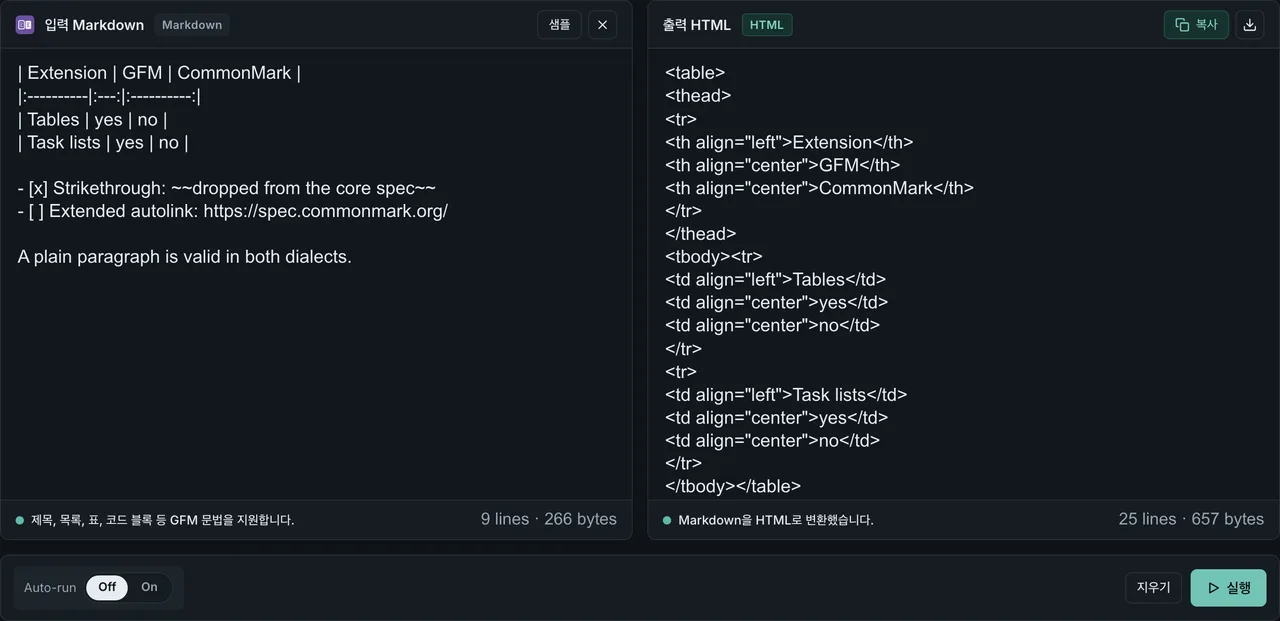The image size is (1280, 621).
Task: Click the '[x] Strikethrough' task list line
Action: [x=227, y=188]
